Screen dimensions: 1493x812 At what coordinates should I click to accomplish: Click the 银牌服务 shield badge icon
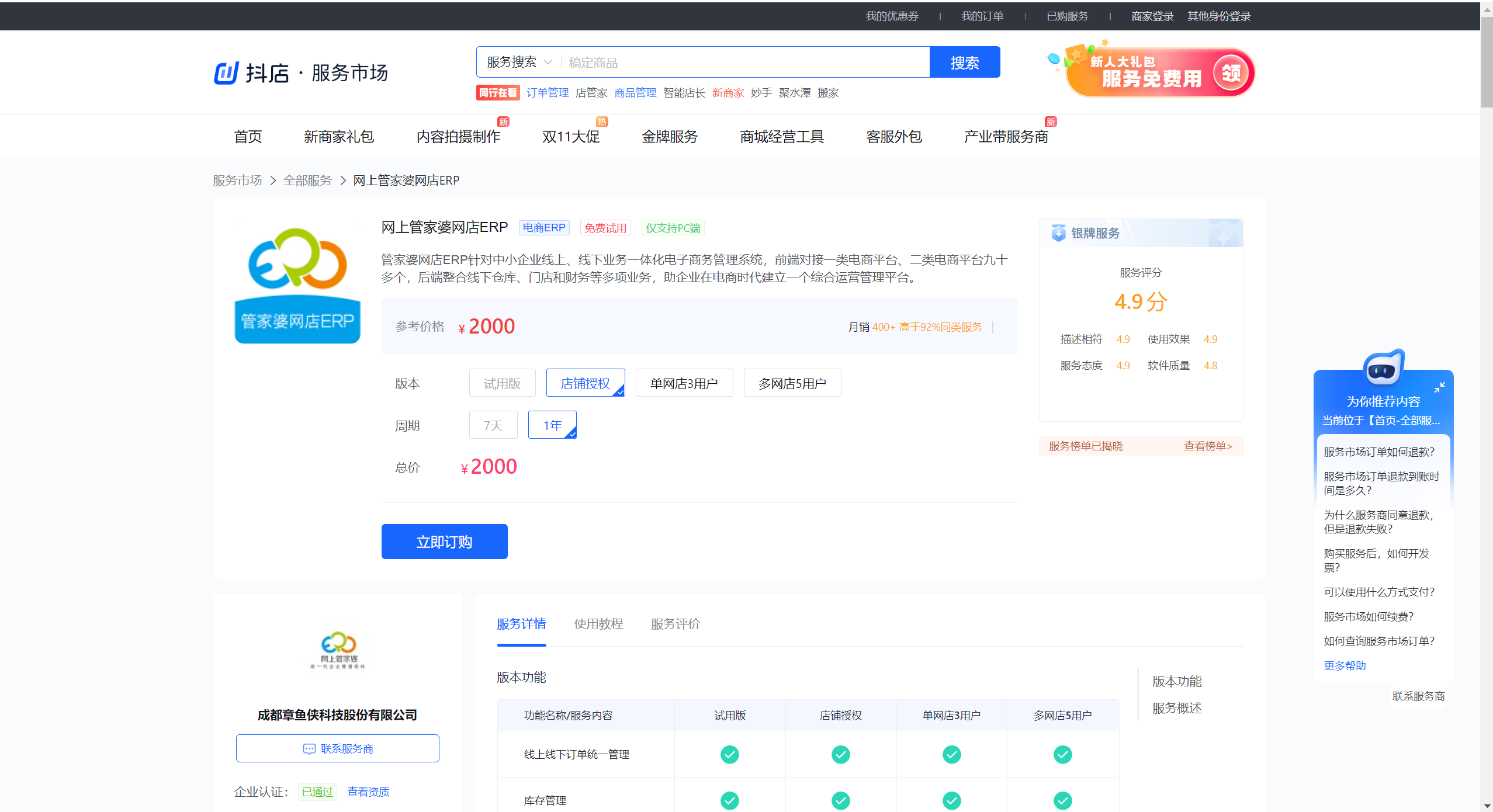(1058, 233)
